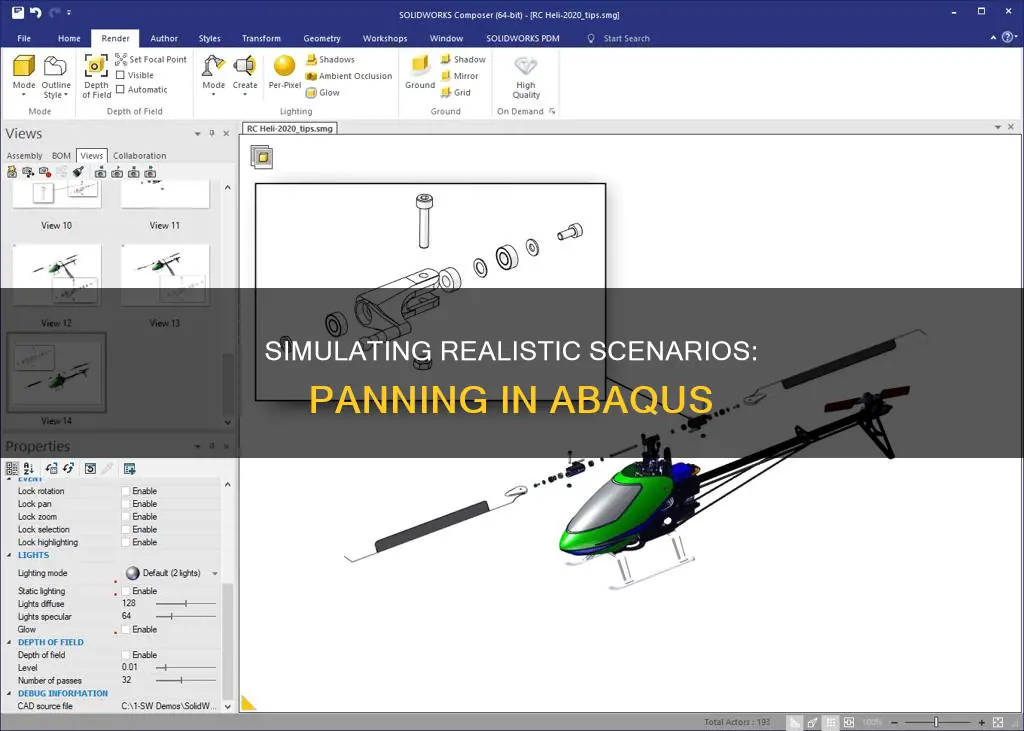Toggle ground Shadow option
The height and width of the screenshot is (731, 1024).
[463, 59]
